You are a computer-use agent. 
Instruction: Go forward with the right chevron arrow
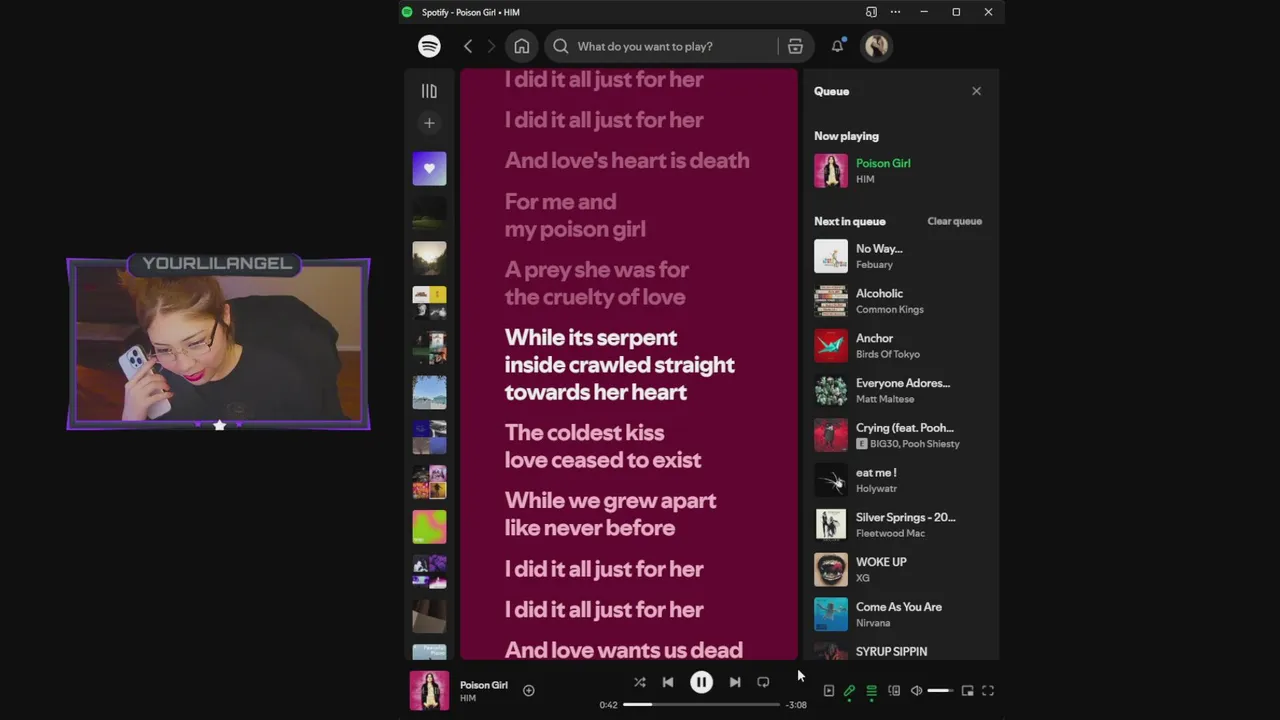point(491,46)
